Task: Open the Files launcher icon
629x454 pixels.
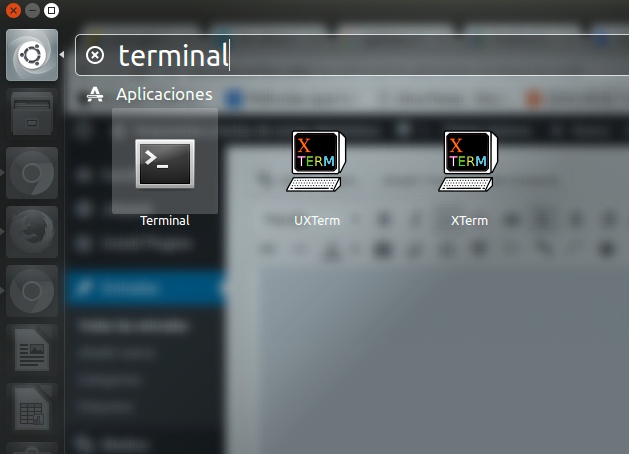Action: [32, 114]
